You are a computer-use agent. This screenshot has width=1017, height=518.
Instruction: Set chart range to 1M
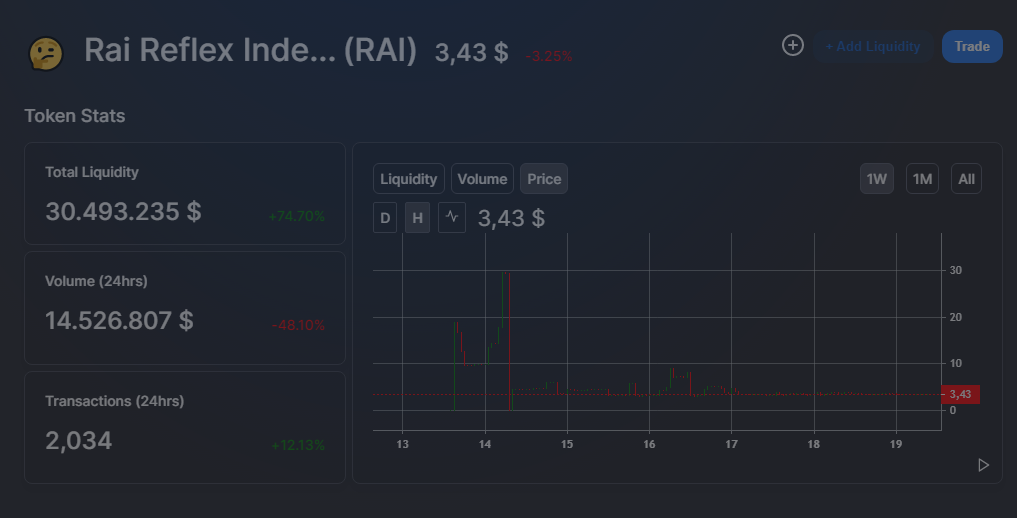[922, 179]
